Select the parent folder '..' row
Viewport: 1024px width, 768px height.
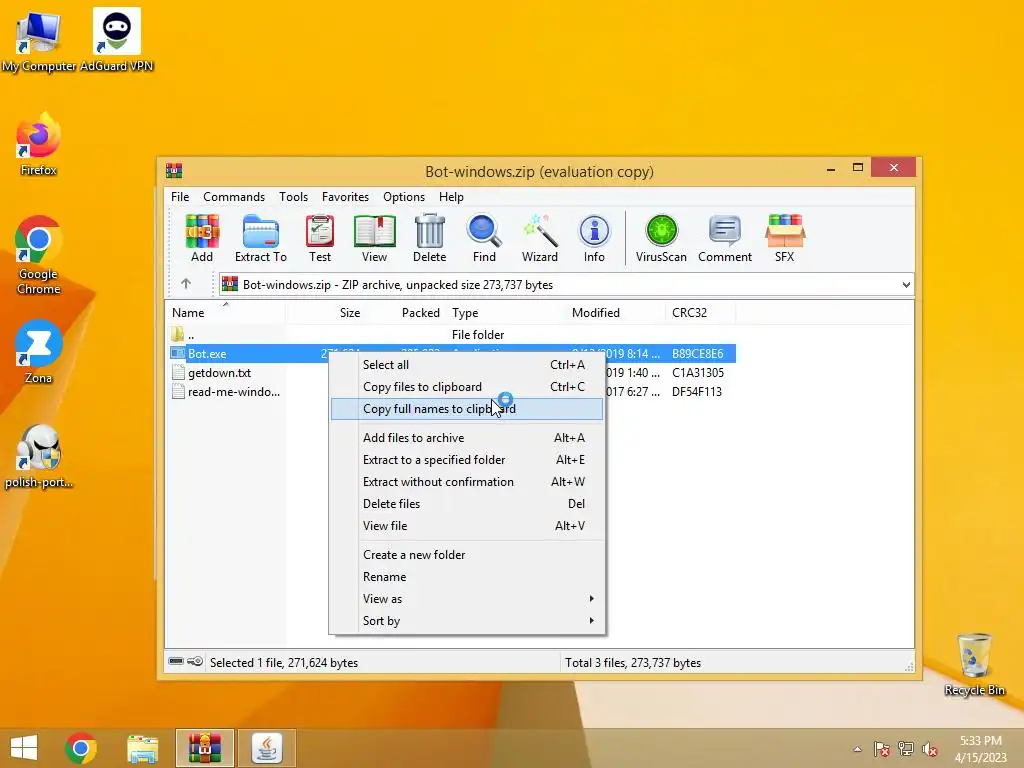click(x=452, y=334)
